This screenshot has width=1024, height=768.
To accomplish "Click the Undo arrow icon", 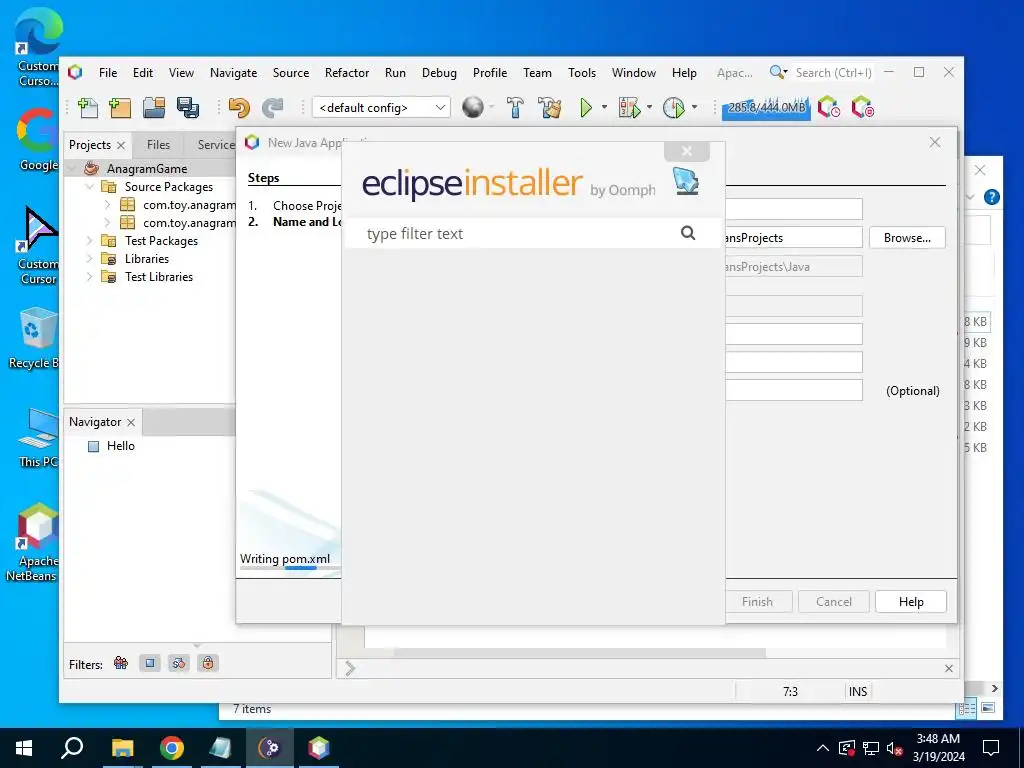I will [x=239, y=108].
